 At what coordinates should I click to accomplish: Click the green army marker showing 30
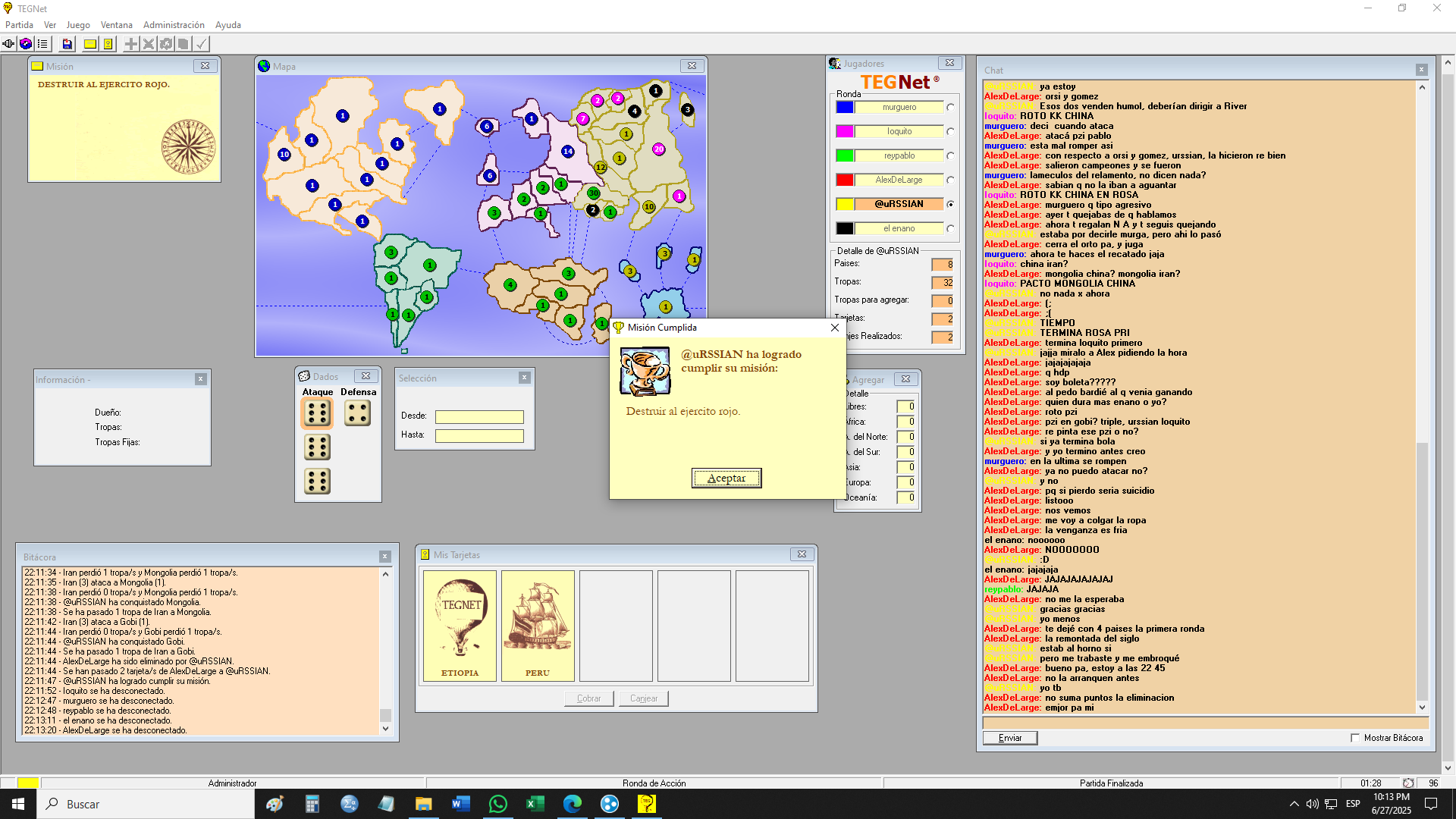594,193
